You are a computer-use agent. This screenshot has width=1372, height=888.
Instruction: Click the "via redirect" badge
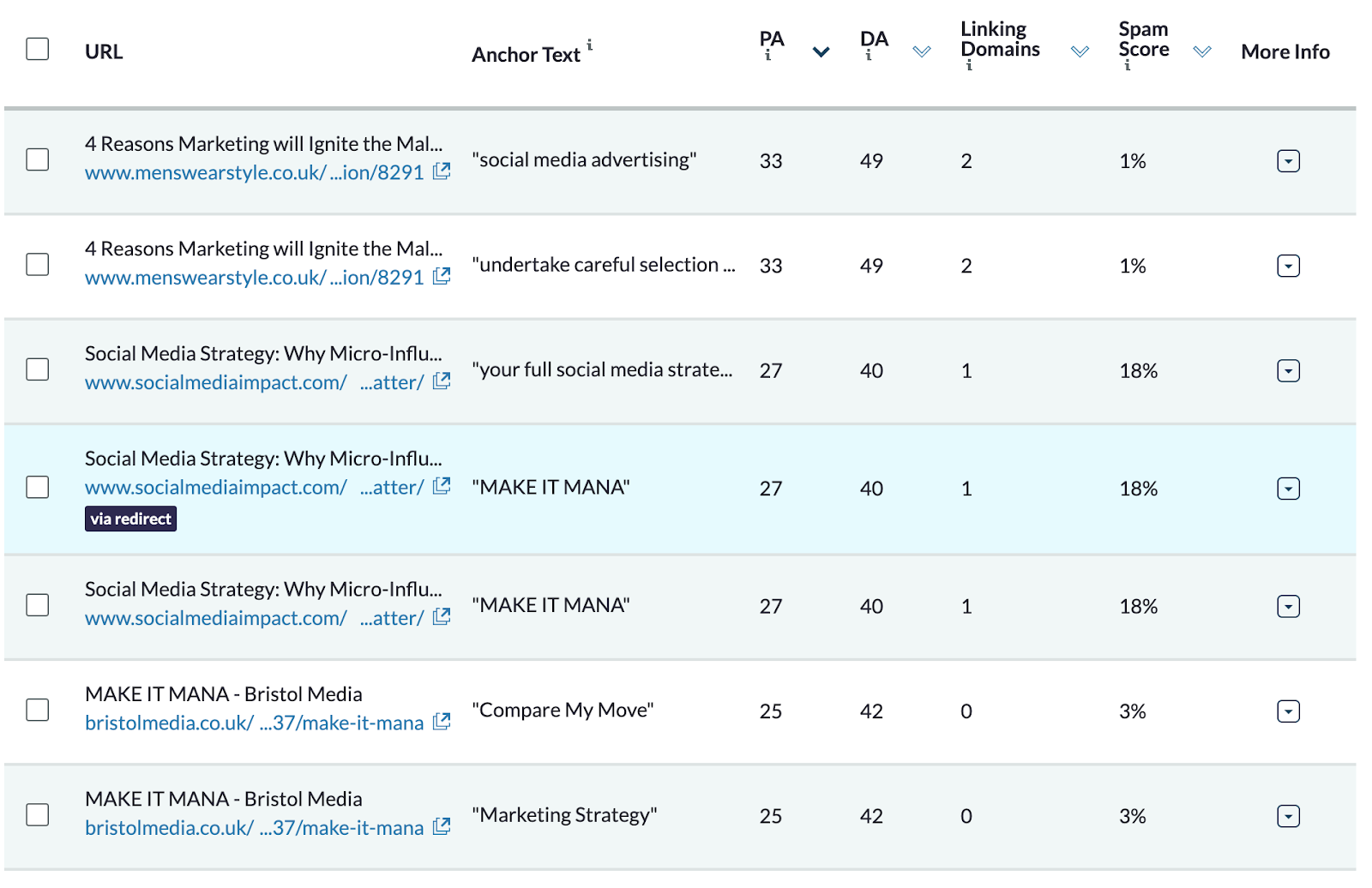coord(130,519)
